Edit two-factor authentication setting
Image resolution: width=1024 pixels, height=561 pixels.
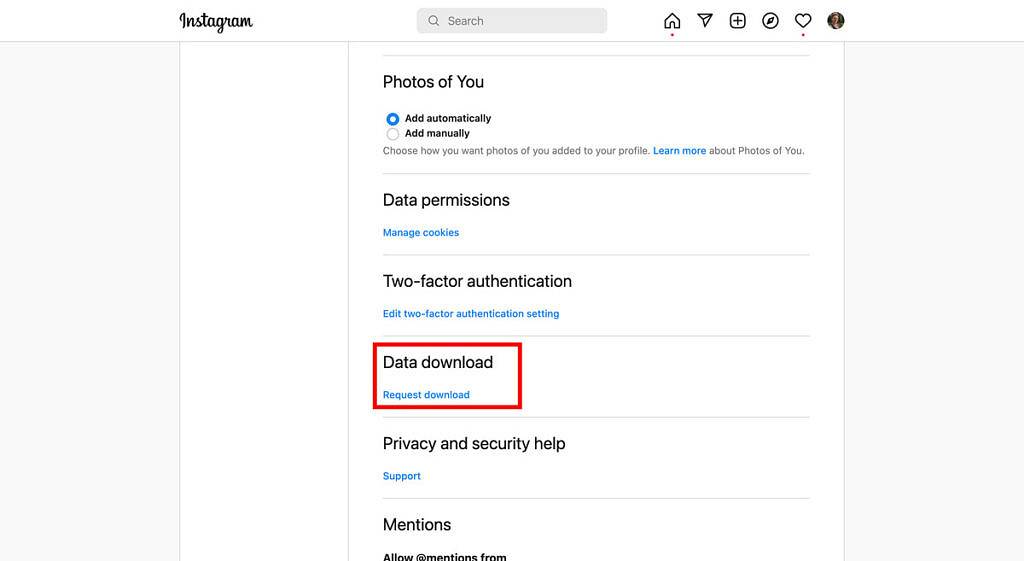pyautogui.click(x=471, y=314)
